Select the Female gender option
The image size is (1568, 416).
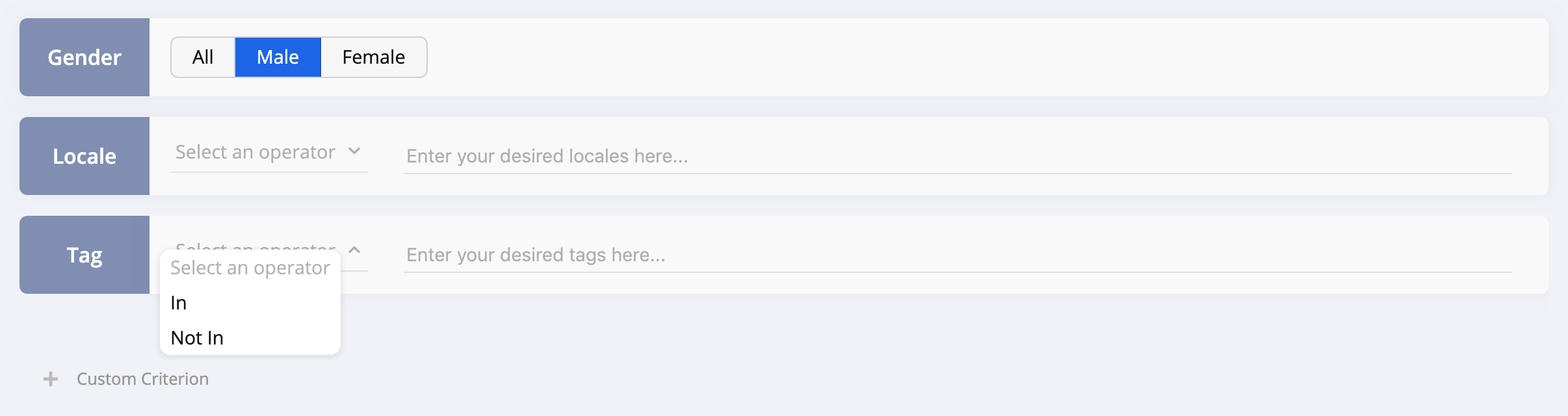click(x=374, y=57)
